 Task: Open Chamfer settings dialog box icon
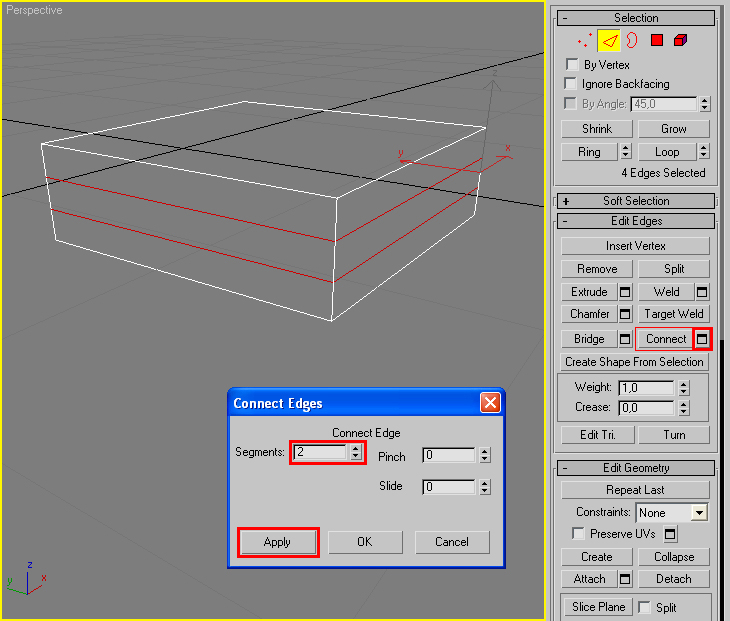point(625,314)
